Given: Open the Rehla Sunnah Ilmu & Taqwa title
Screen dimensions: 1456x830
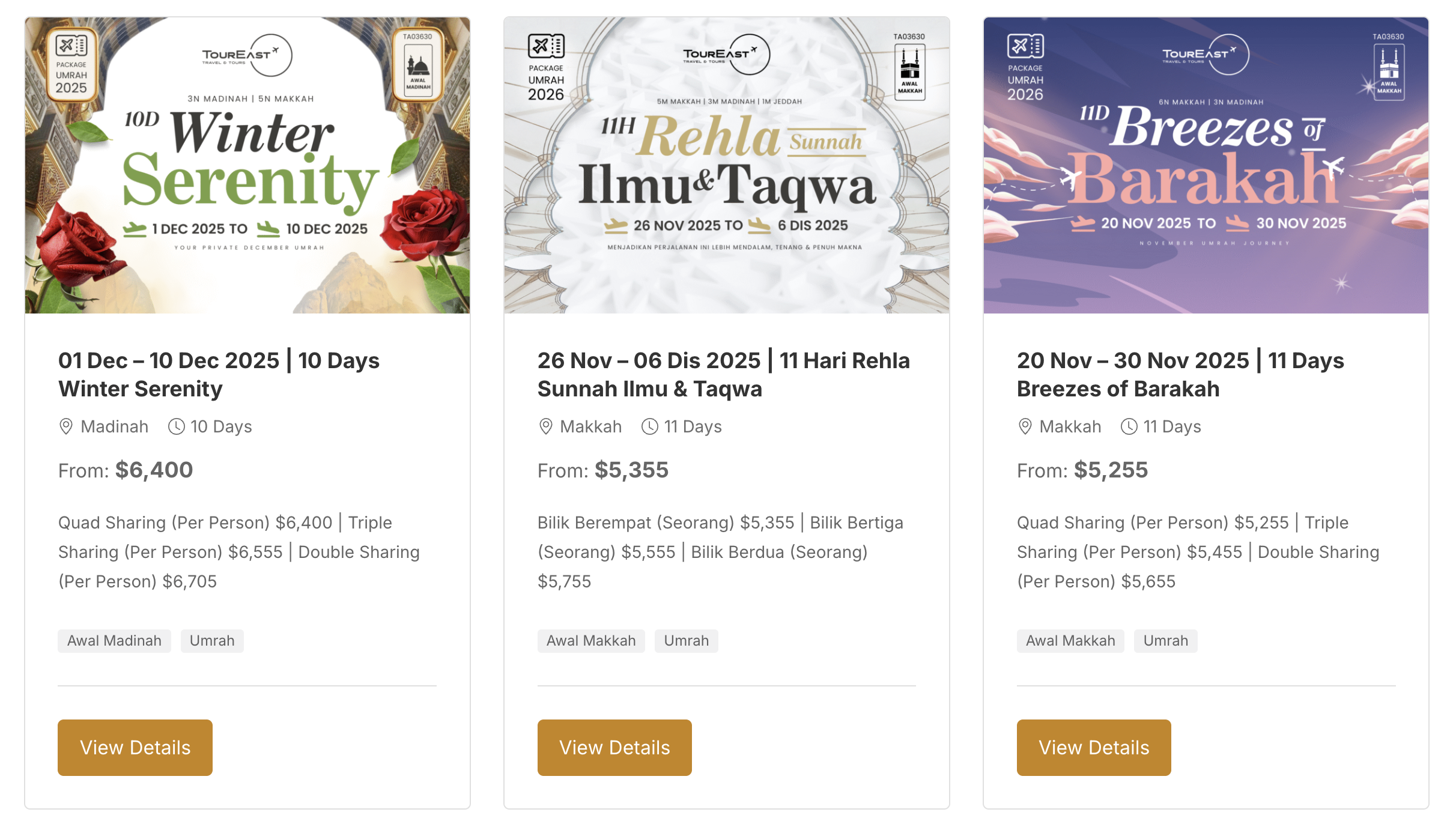Looking at the screenshot, I should click(723, 375).
